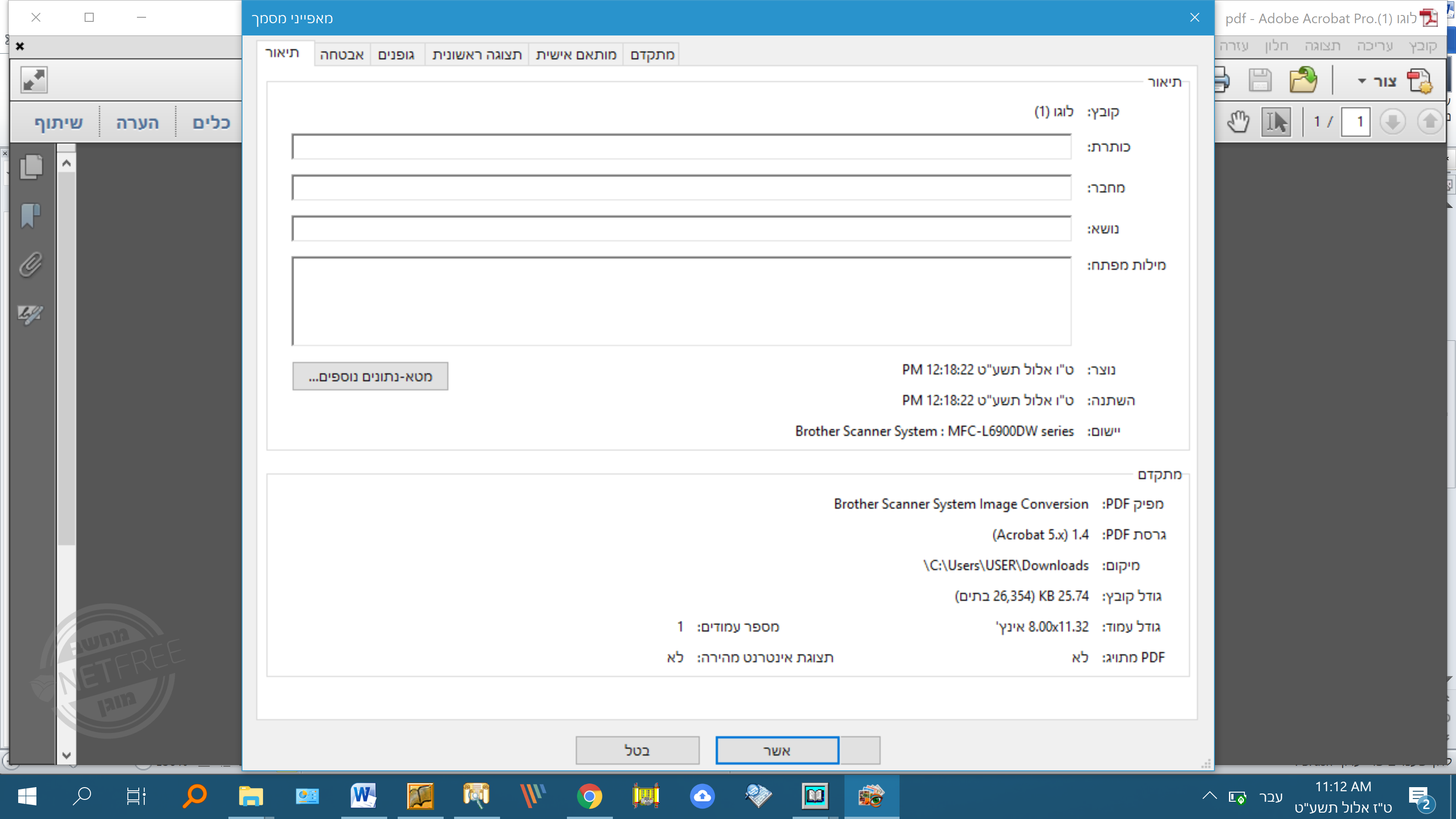The image size is (1456, 819).
Task: Click into the Title (כותרת) field
Action: (x=681, y=147)
